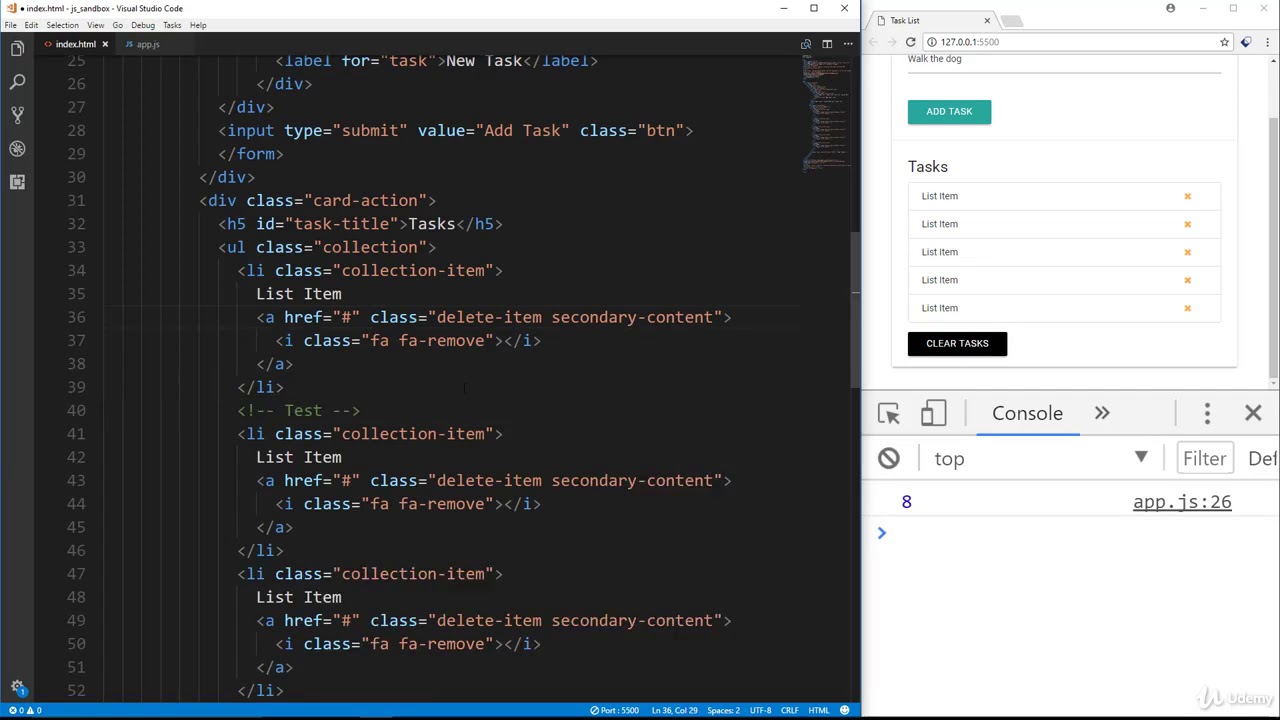Clear the console with the ban icon

(x=889, y=458)
